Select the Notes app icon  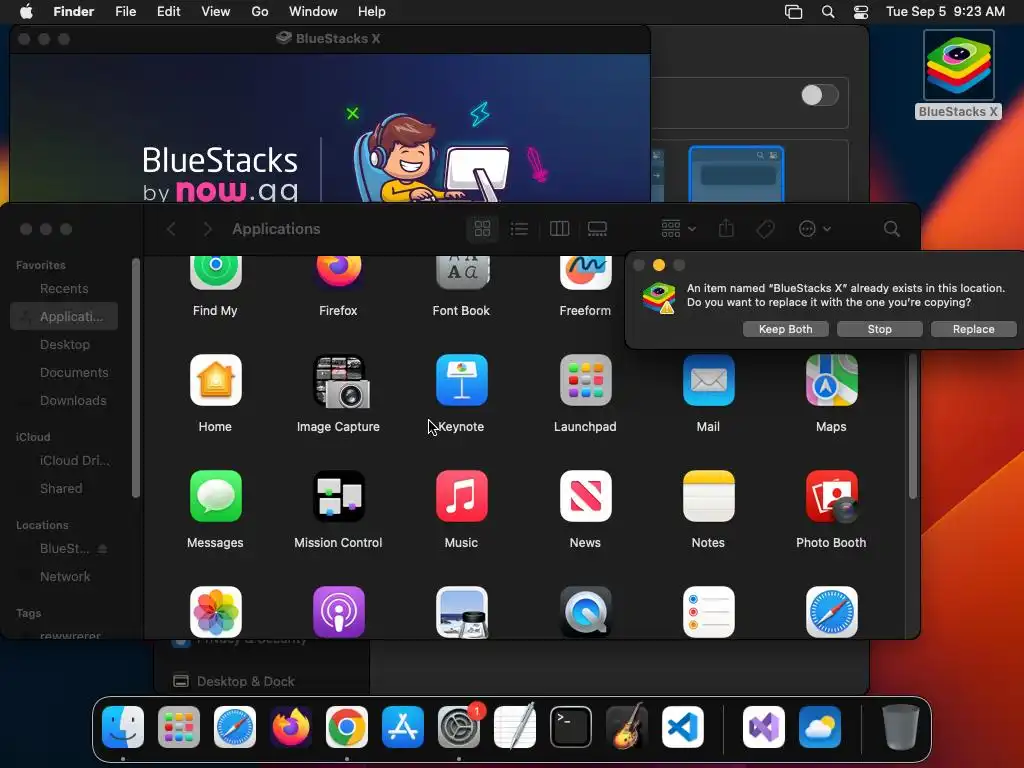point(709,496)
